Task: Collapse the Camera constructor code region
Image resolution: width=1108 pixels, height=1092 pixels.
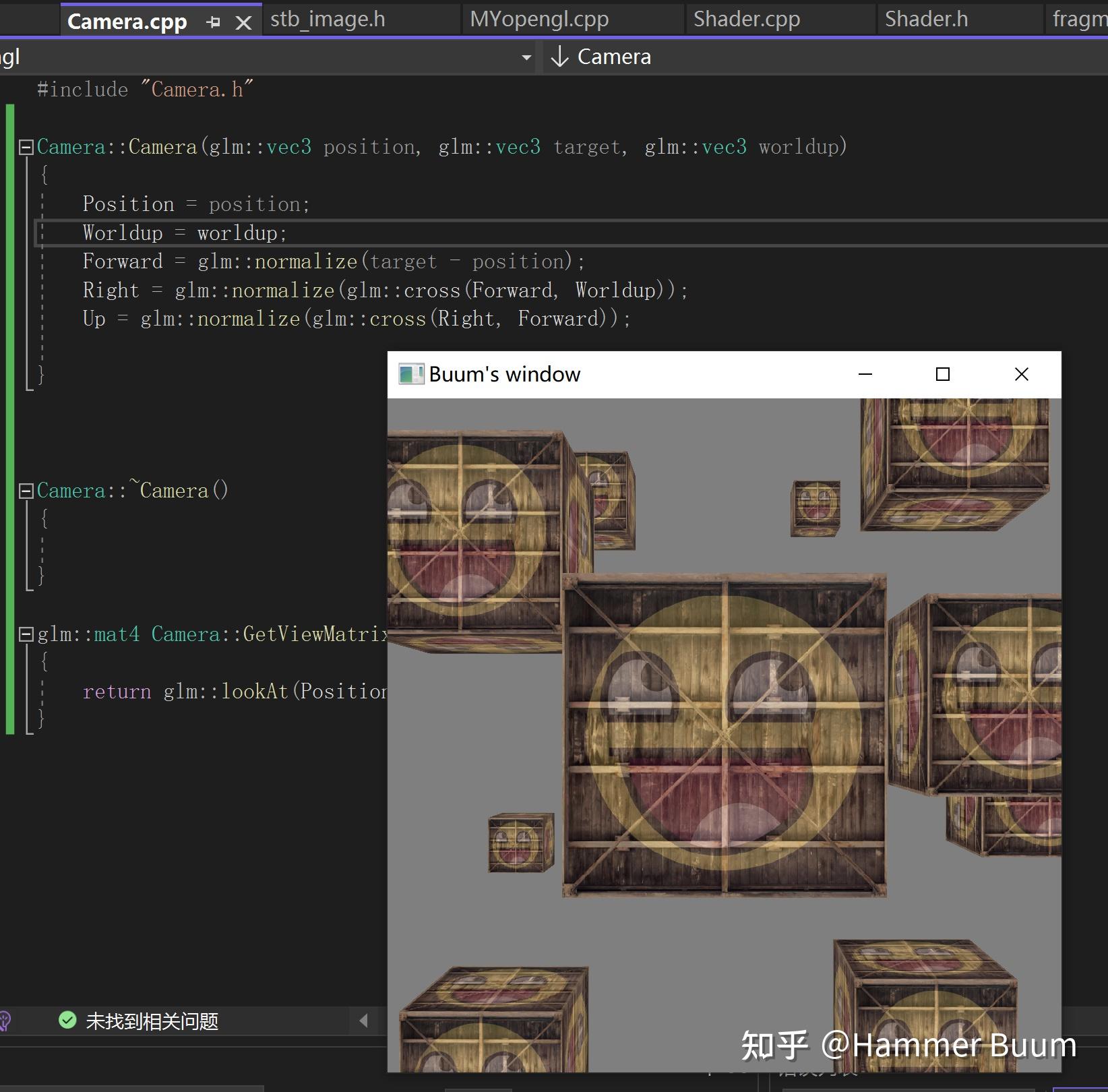Action: point(26,146)
